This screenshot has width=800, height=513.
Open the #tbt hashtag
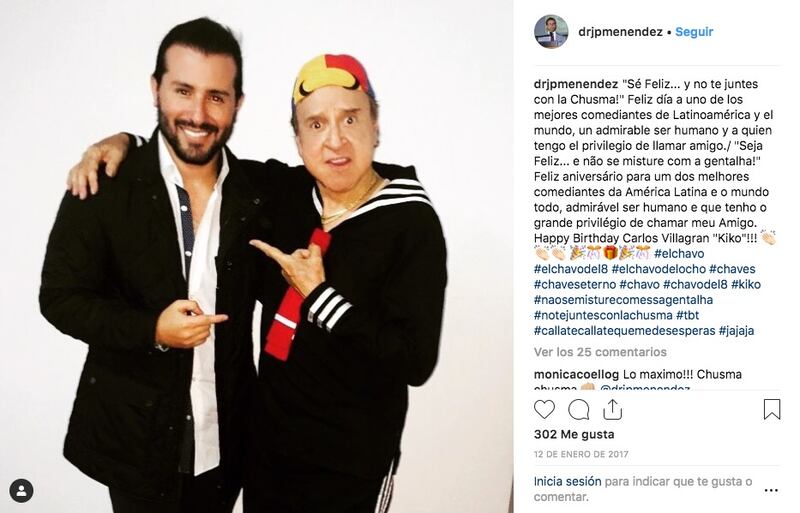click(687, 315)
